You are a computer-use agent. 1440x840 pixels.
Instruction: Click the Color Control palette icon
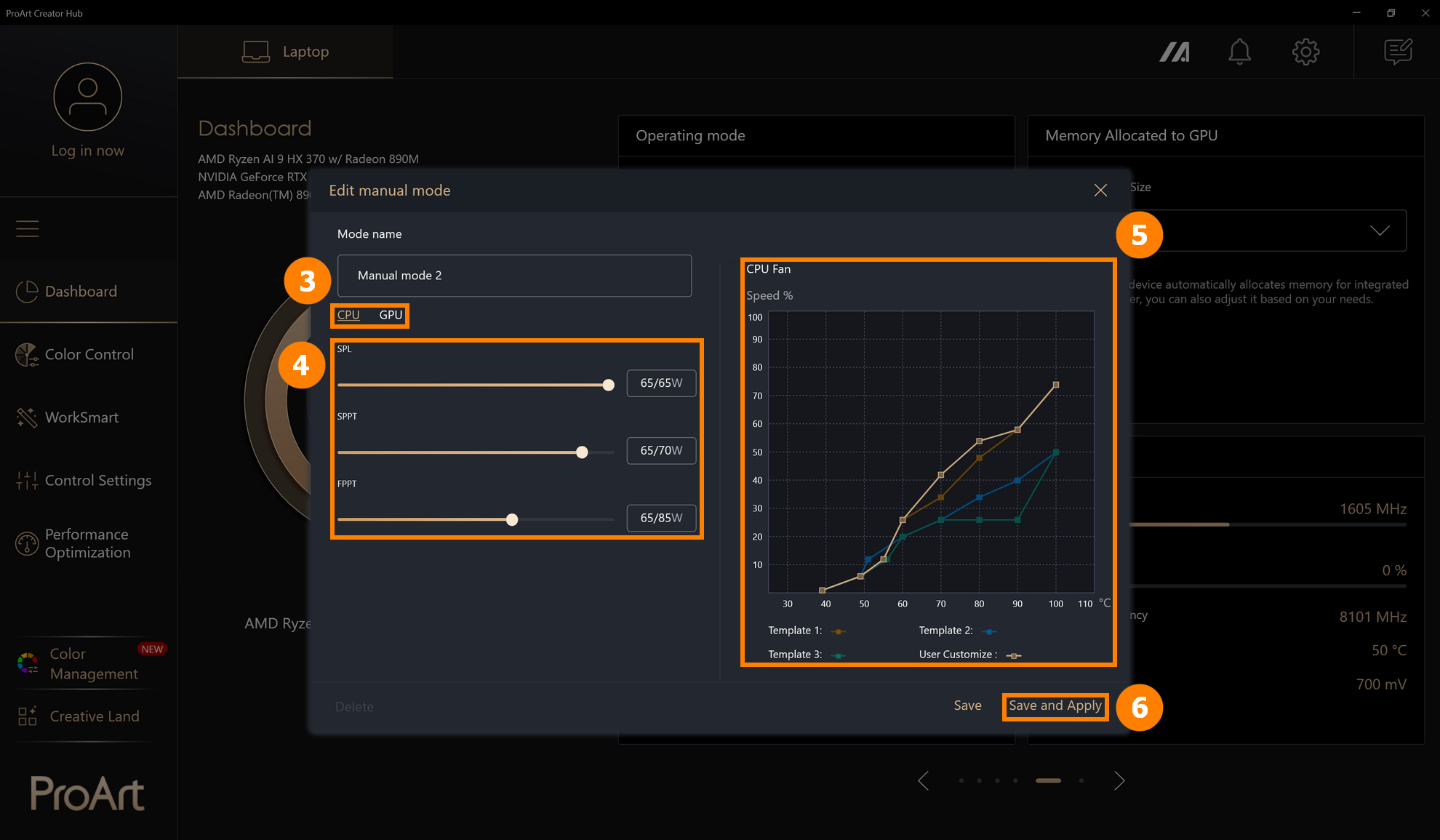tap(27, 355)
